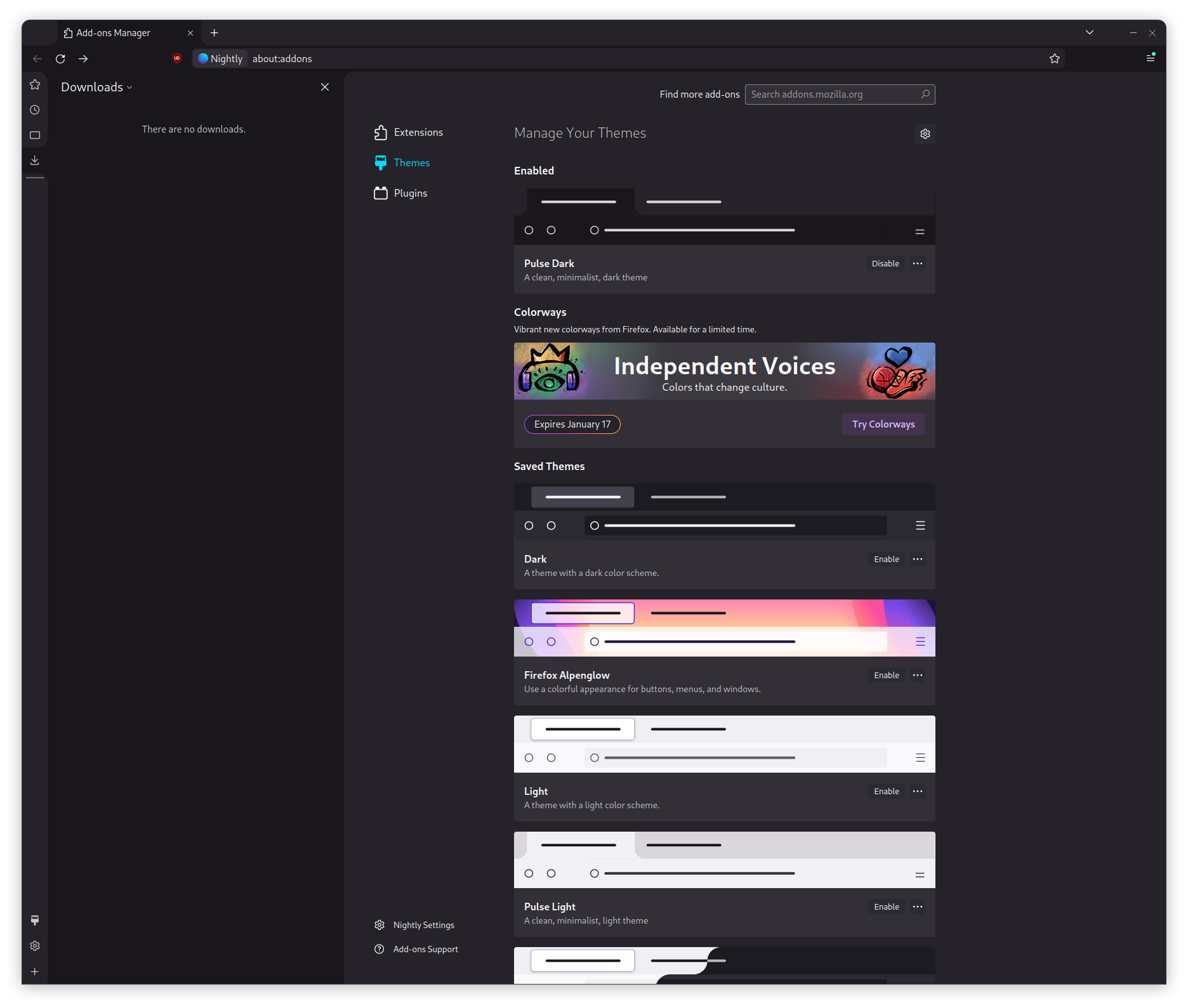Click the theme paintbrush icon in sidebar bottom
The image size is (1188, 1008).
[x=35, y=920]
